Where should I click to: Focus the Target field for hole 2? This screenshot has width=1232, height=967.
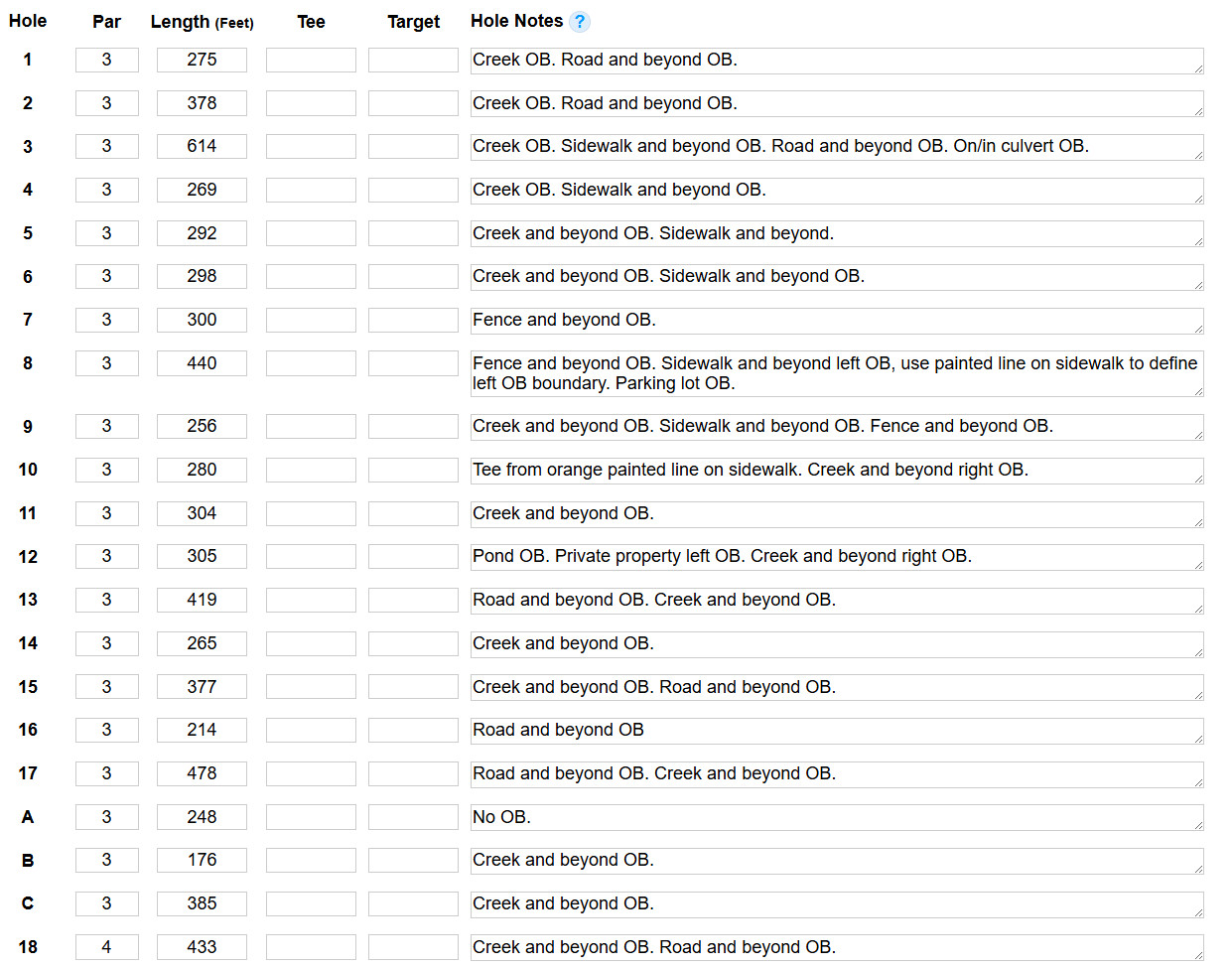point(413,103)
